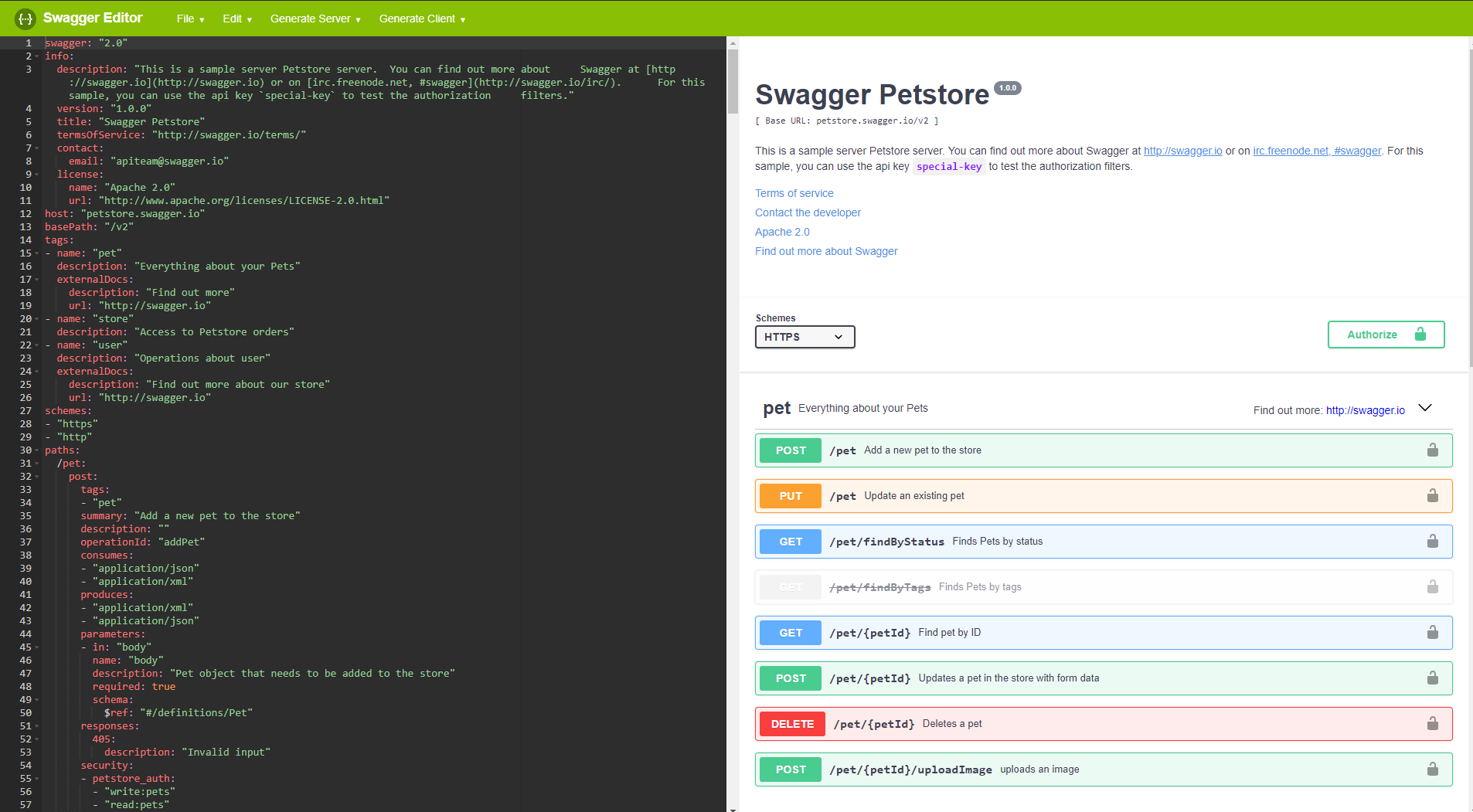The width and height of the screenshot is (1473, 812).
Task: Collapse the pet tag section chevron
Action: click(x=1425, y=408)
